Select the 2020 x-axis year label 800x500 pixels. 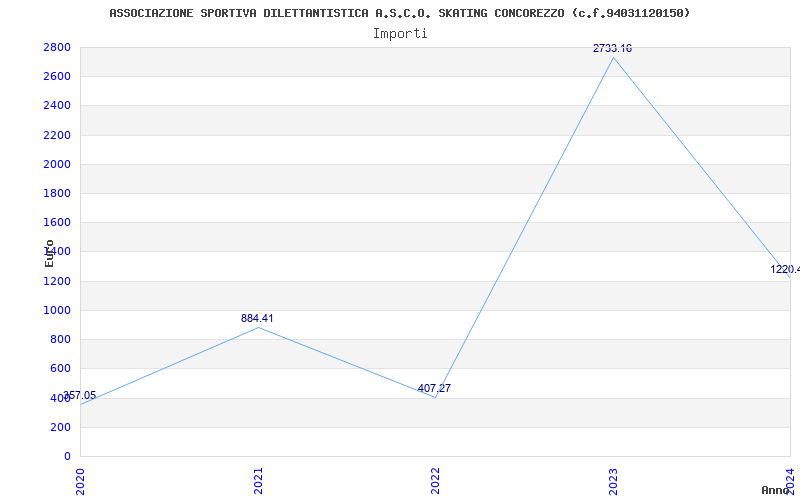[x=80, y=481]
